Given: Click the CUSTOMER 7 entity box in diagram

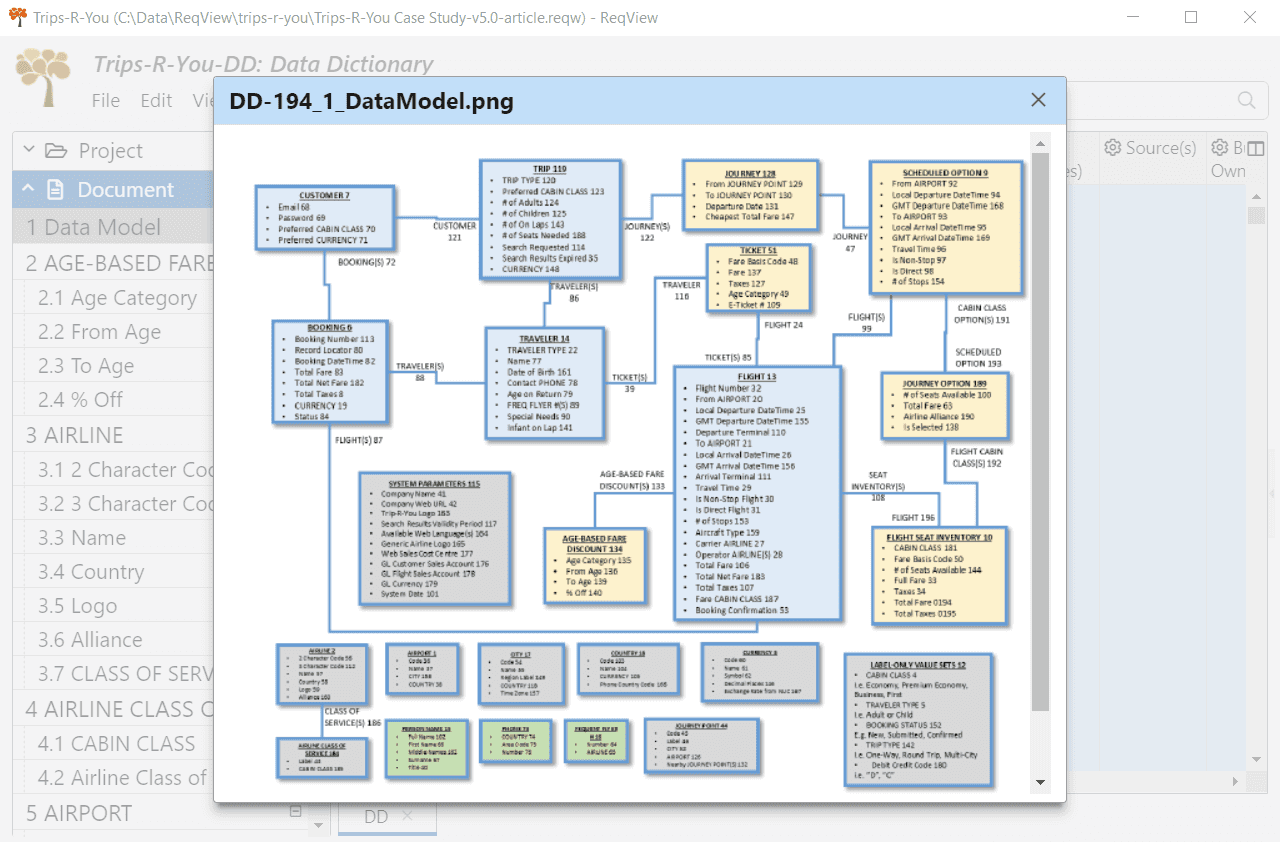Looking at the screenshot, I should tap(325, 217).
